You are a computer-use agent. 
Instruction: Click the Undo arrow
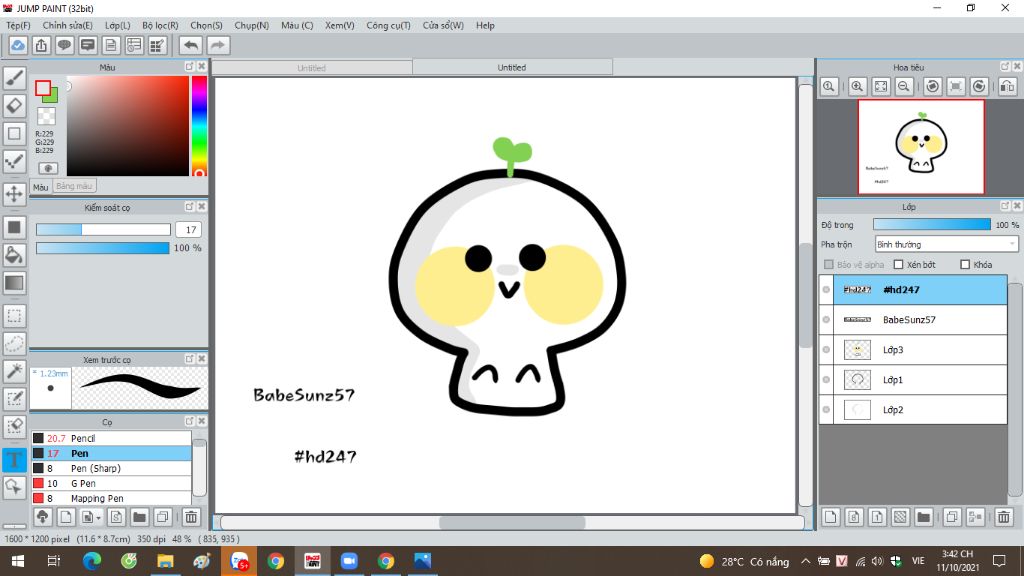tap(191, 45)
